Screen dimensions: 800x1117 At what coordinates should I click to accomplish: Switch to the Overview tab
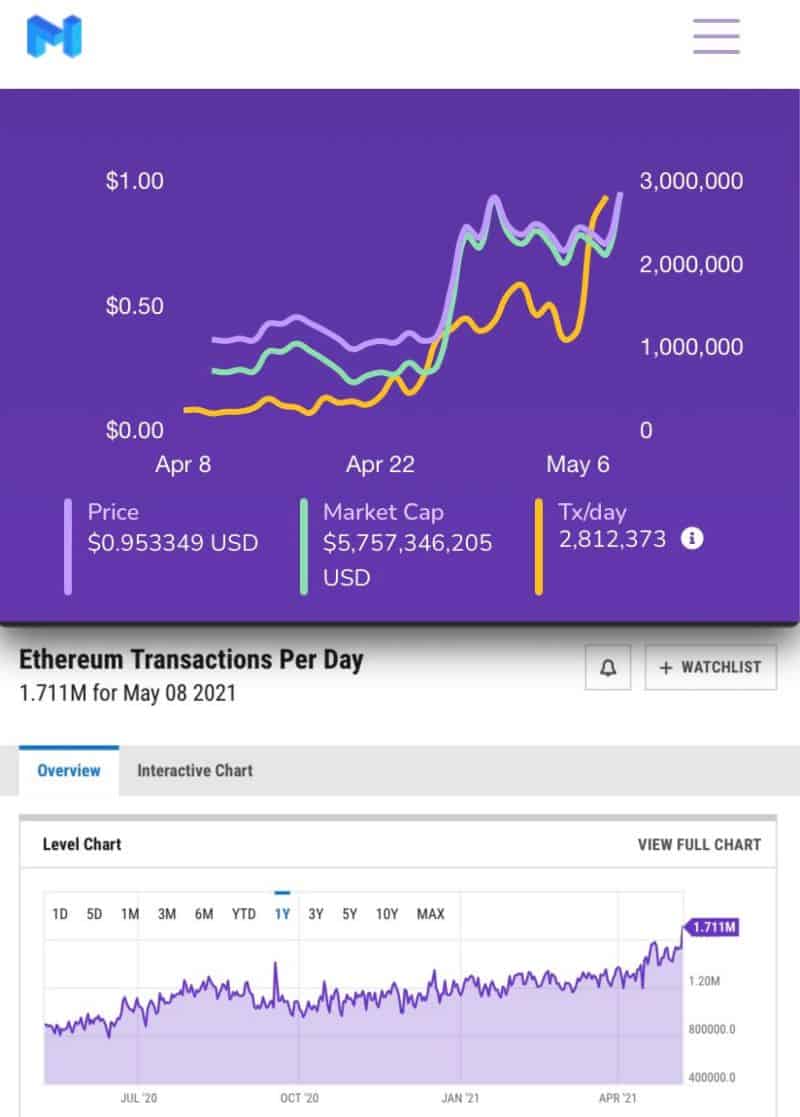tap(69, 771)
